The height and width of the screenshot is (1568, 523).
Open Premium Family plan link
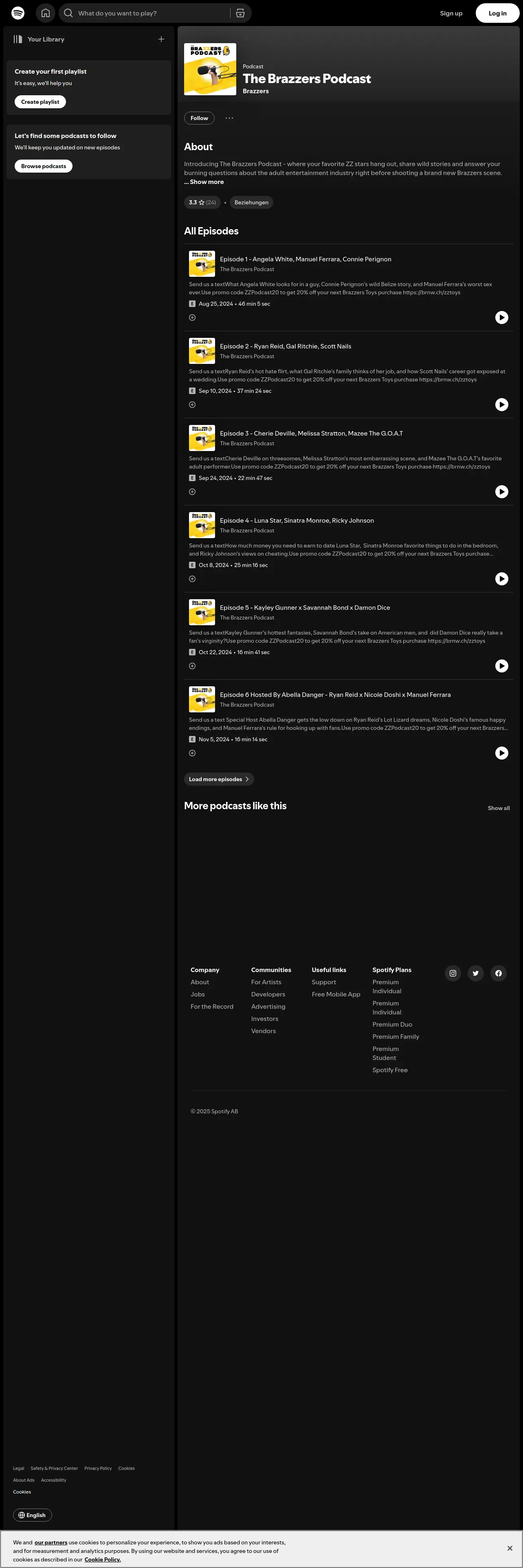tap(396, 1036)
